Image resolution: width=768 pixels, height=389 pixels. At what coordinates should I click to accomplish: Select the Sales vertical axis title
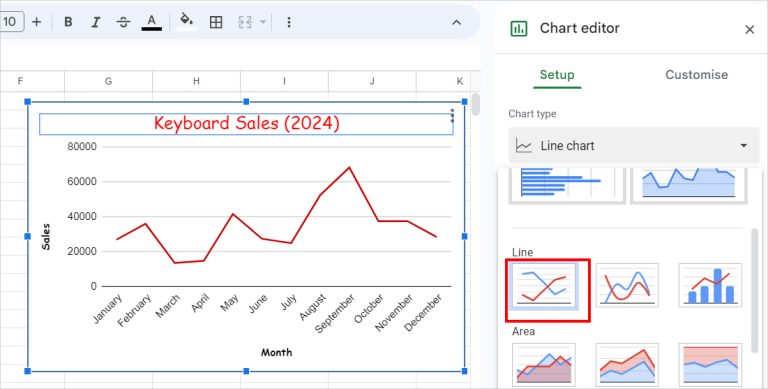pyautogui.click(x=46, y=237)
